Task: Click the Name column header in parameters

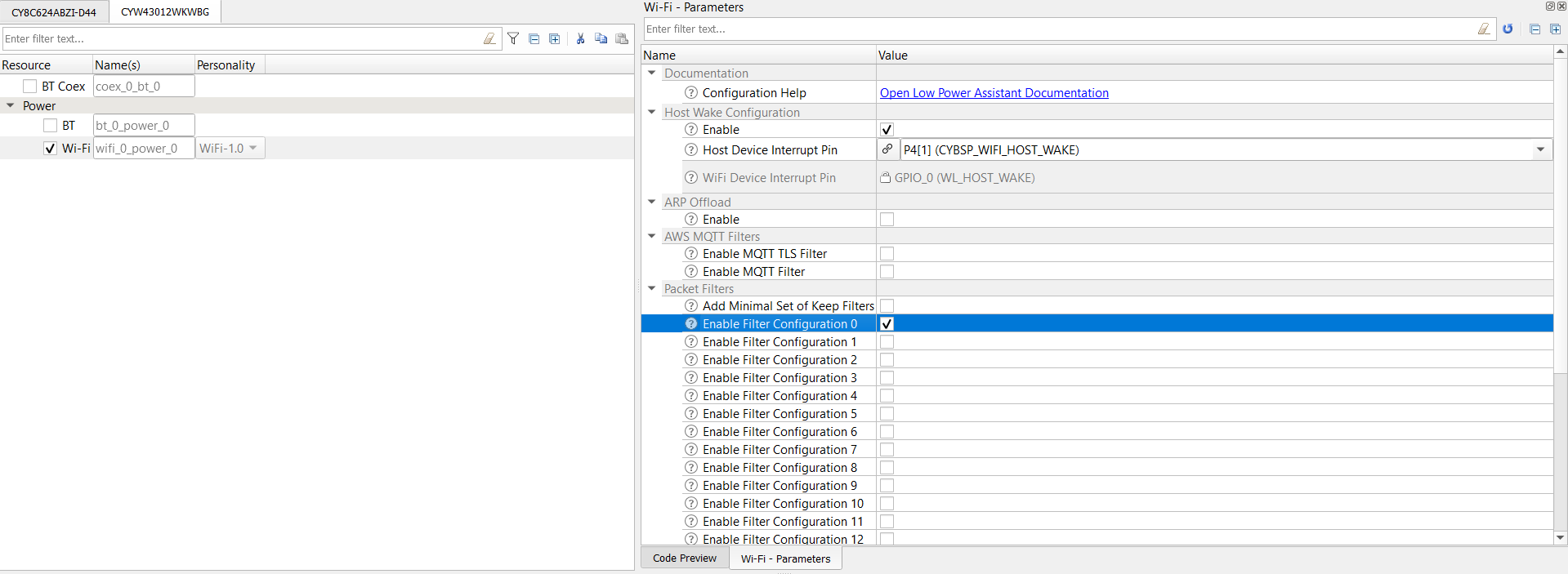Action: click(758, 55)
